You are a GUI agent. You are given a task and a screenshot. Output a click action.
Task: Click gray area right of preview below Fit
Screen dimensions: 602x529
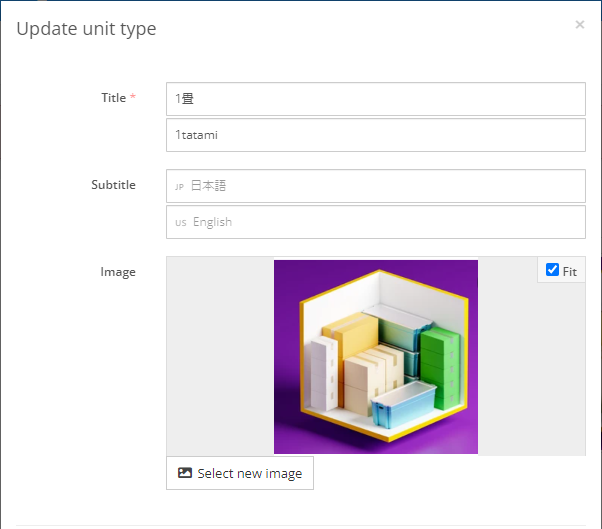coord(532,369)
